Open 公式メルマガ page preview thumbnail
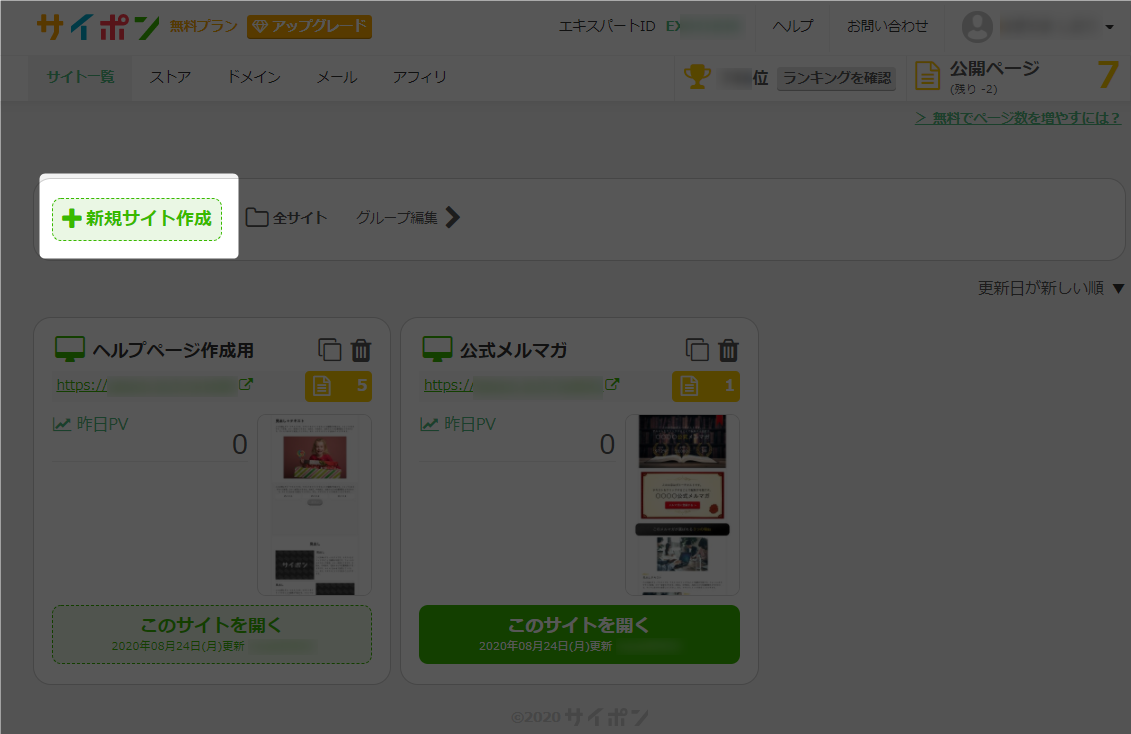 [x=682, y=505]
